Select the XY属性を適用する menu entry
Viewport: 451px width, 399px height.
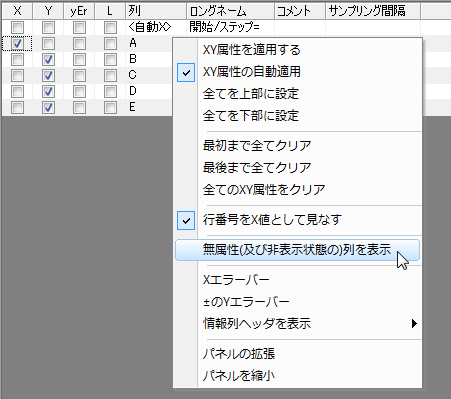point(297,50)
